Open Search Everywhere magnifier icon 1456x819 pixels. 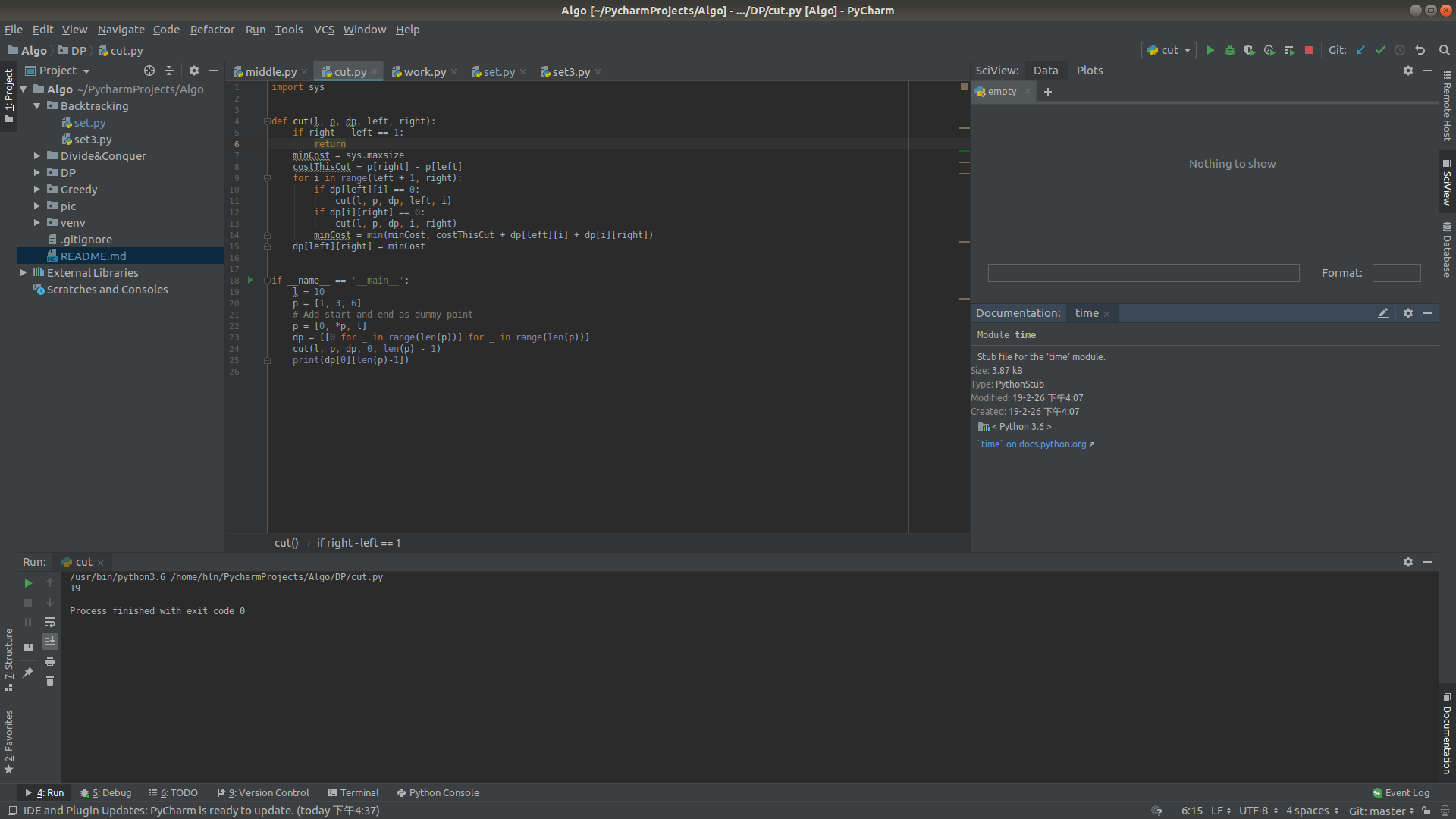pos(1445,50)
